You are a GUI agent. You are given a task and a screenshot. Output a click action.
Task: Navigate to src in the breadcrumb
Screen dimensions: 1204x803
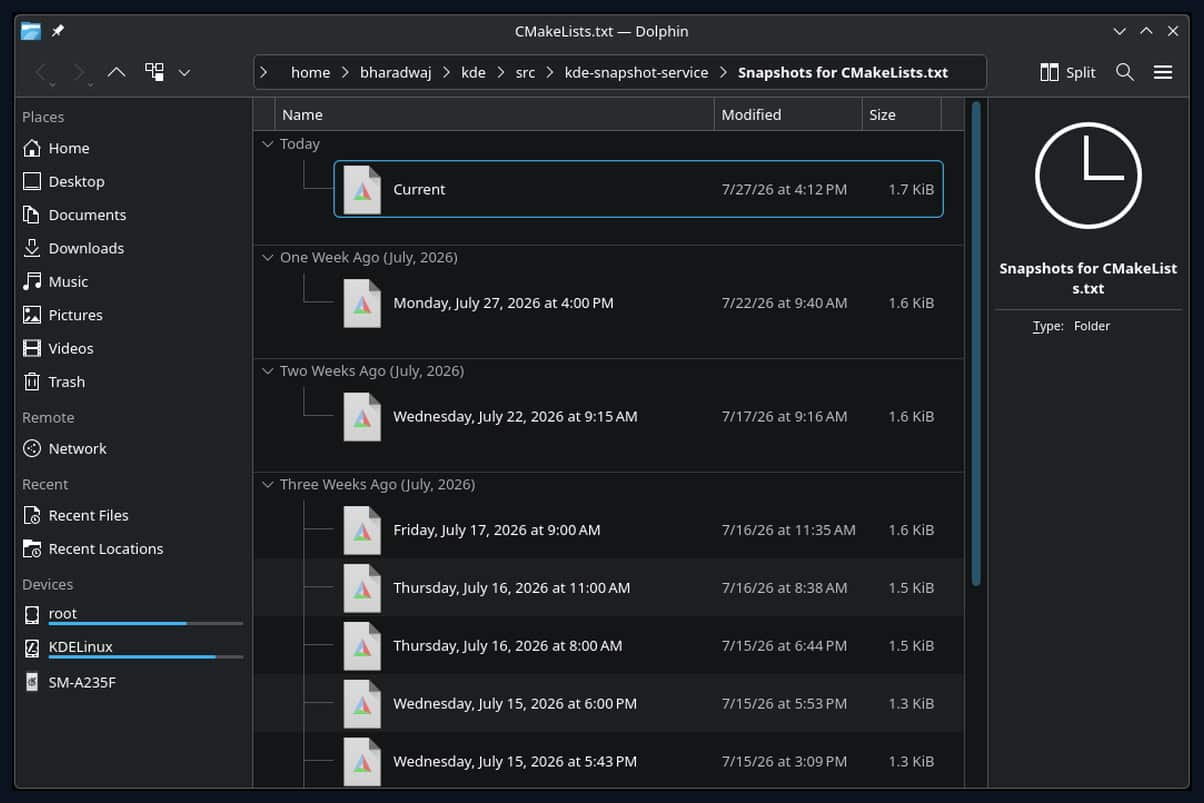click(525, 72)
